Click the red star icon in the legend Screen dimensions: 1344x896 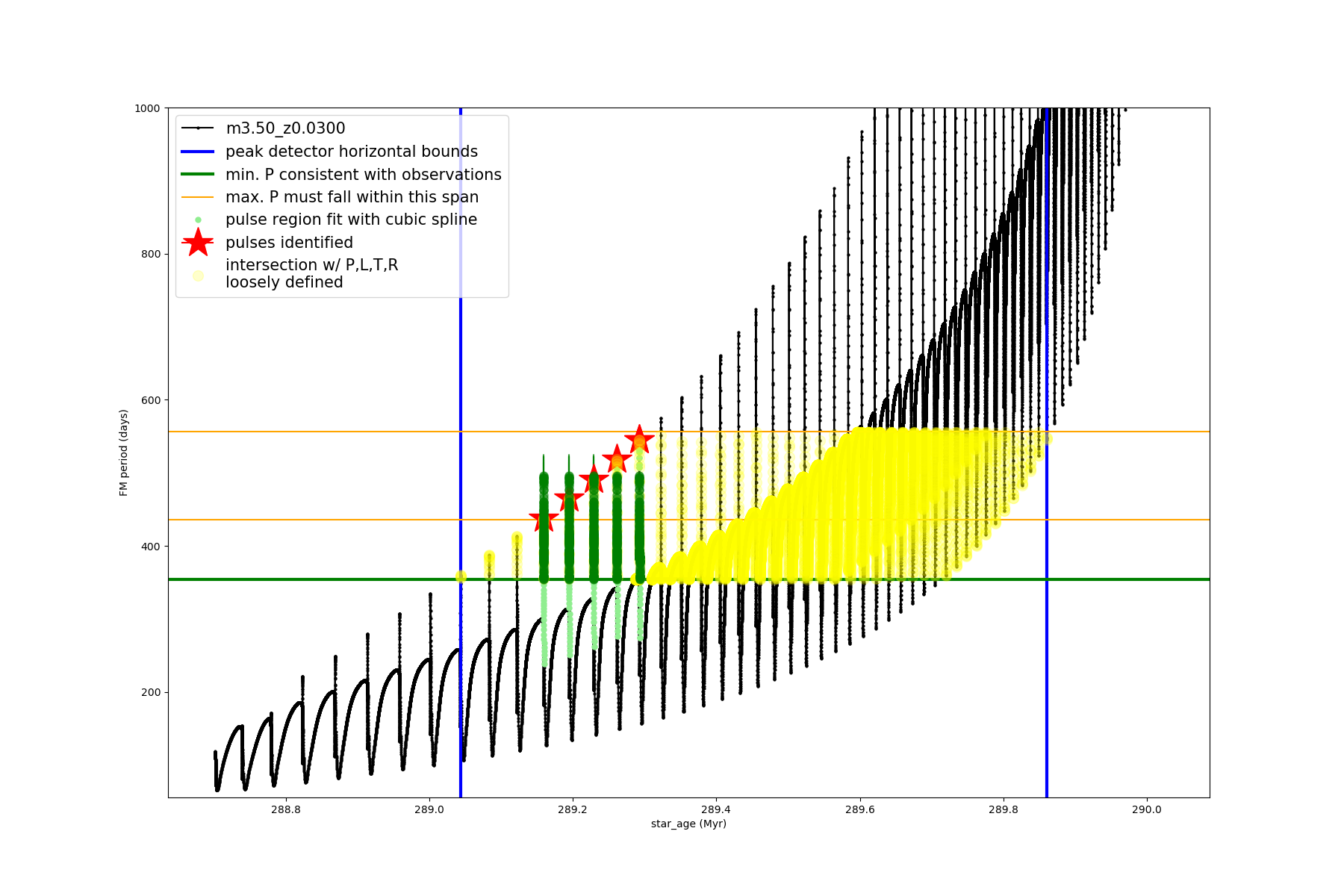[198, 243]
